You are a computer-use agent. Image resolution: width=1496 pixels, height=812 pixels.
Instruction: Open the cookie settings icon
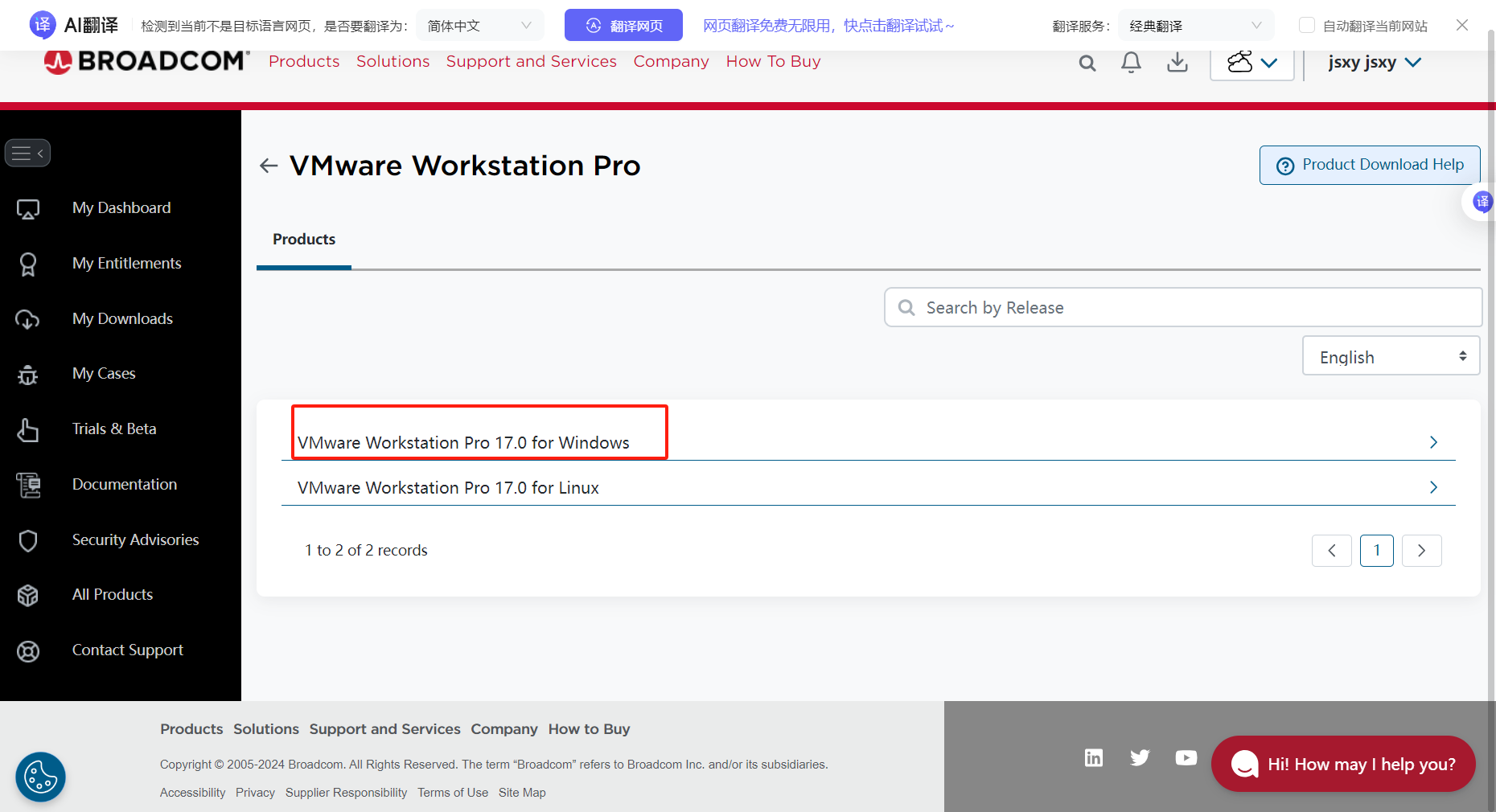click(40, 777)
